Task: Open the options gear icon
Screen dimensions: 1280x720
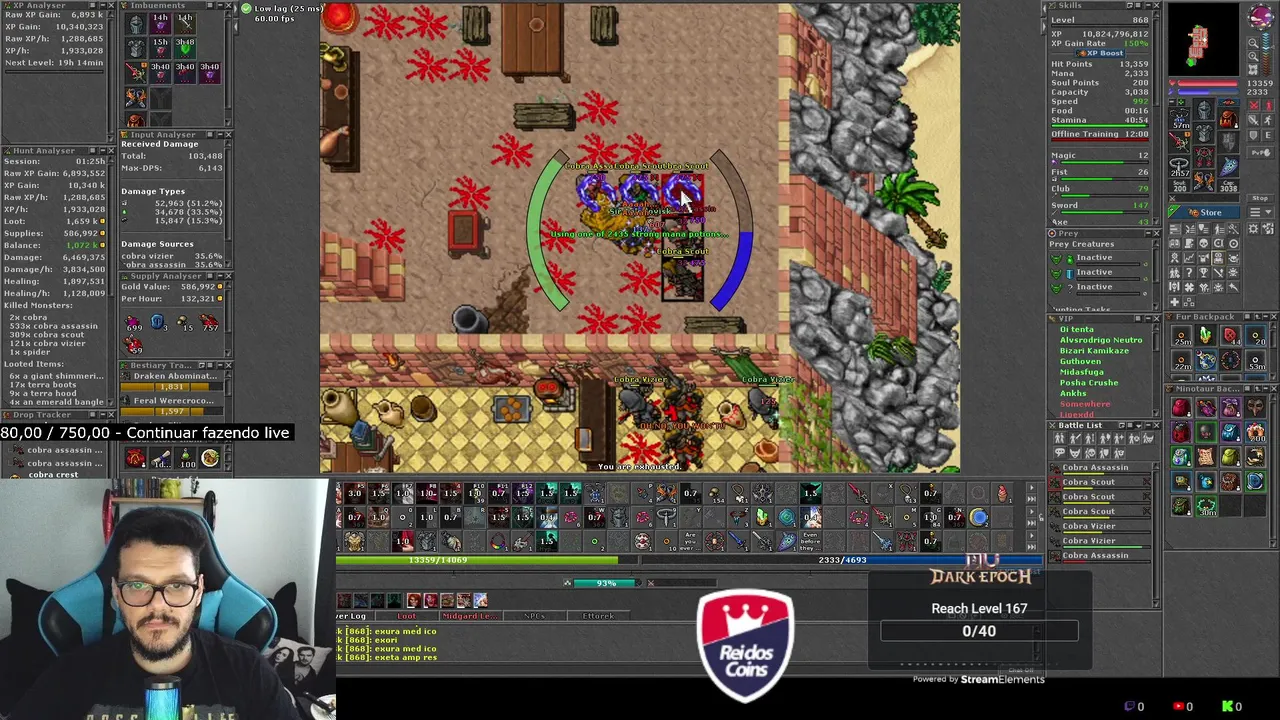Action: (x=1253, y=229)
